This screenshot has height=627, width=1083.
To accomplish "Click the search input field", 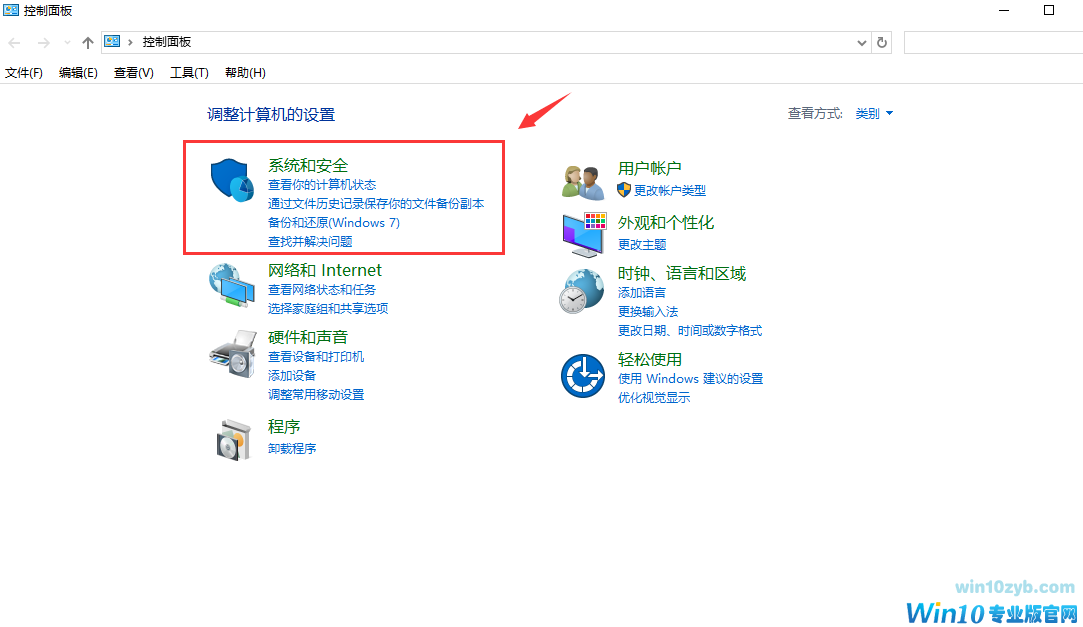I will 994,41.
